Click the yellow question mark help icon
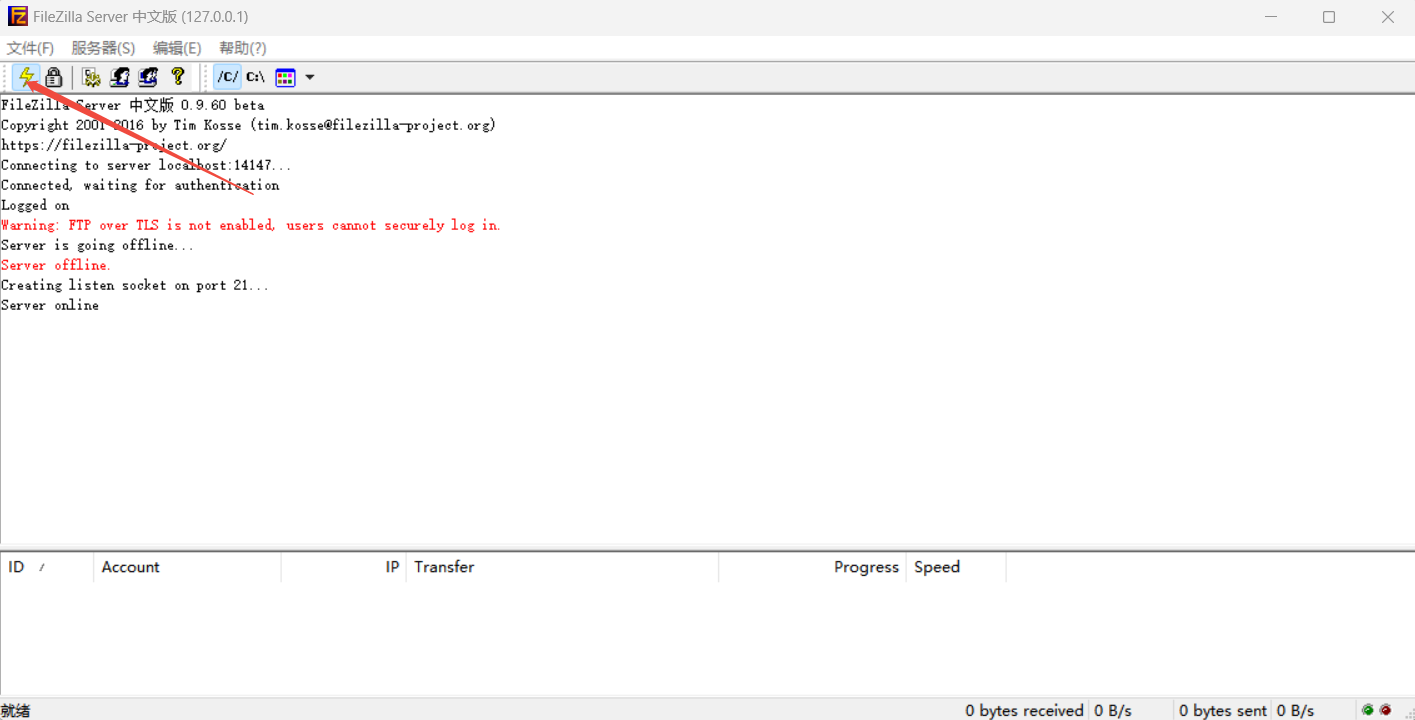 pos(178,77)
